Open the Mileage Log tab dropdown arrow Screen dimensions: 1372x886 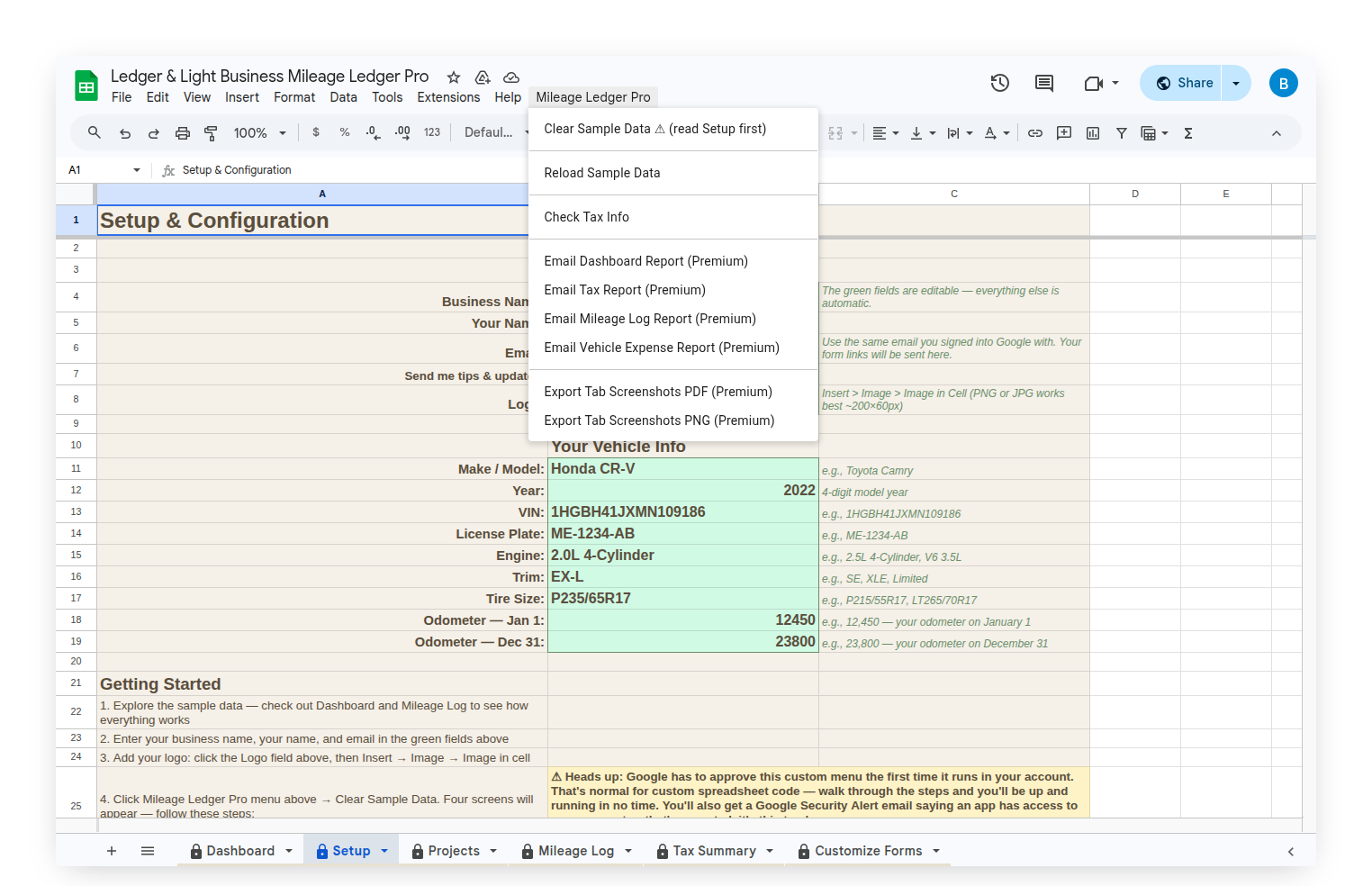tap(628, 851)
